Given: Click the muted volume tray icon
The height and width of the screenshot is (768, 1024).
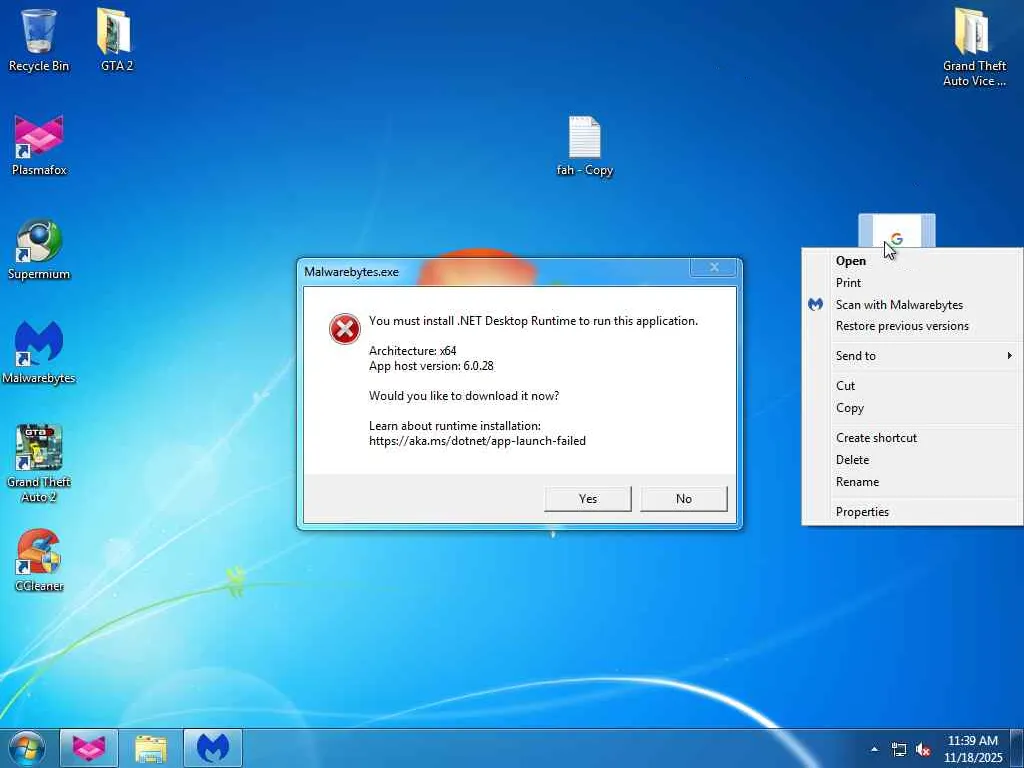Looking at the screenshot, I should click(x=923, y=749).
